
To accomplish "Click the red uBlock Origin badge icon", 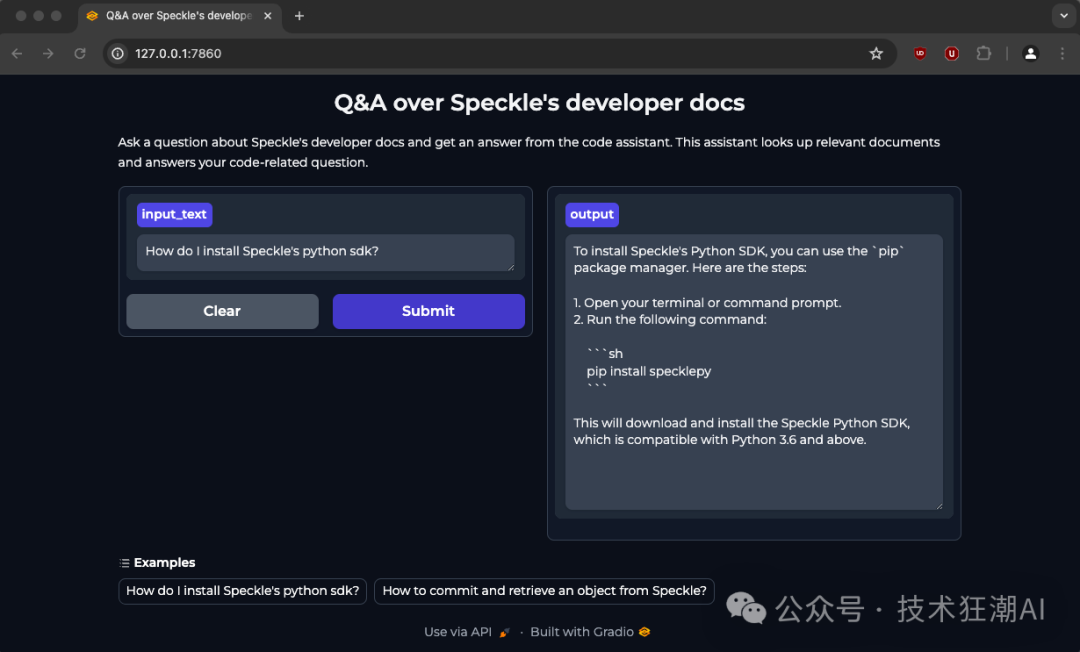I will (951, 53).
